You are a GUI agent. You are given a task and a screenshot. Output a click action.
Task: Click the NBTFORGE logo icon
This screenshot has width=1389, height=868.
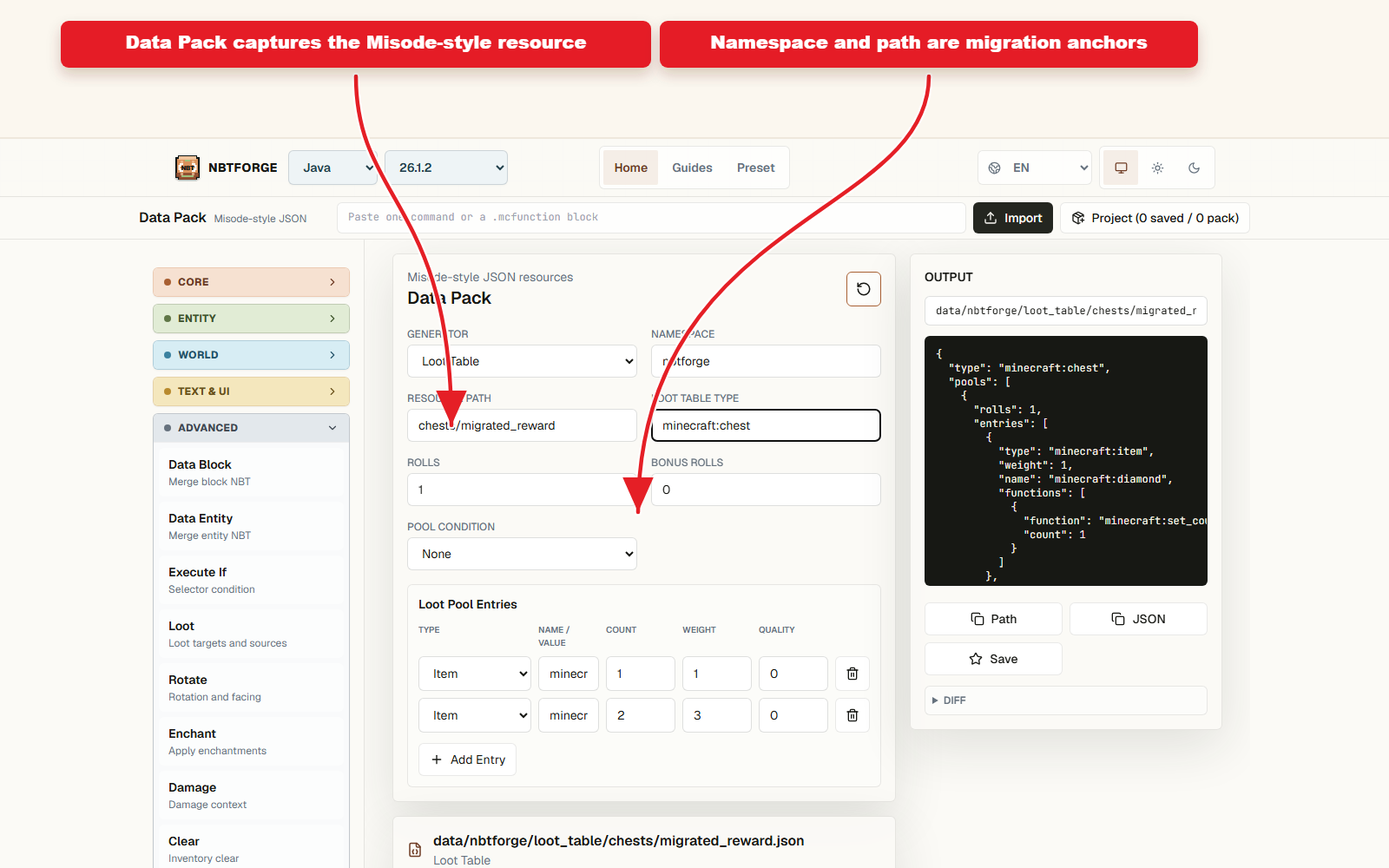point(188,168)
